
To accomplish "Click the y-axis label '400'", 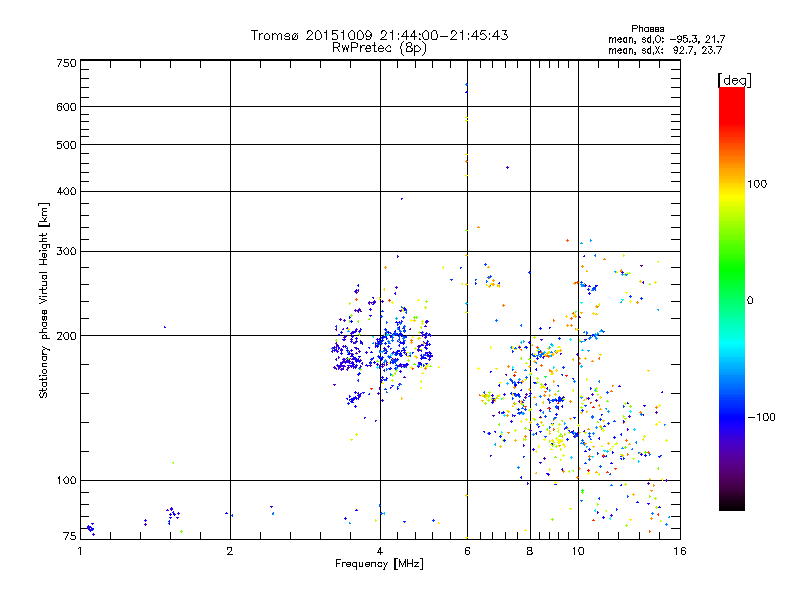I will point(66,191).
